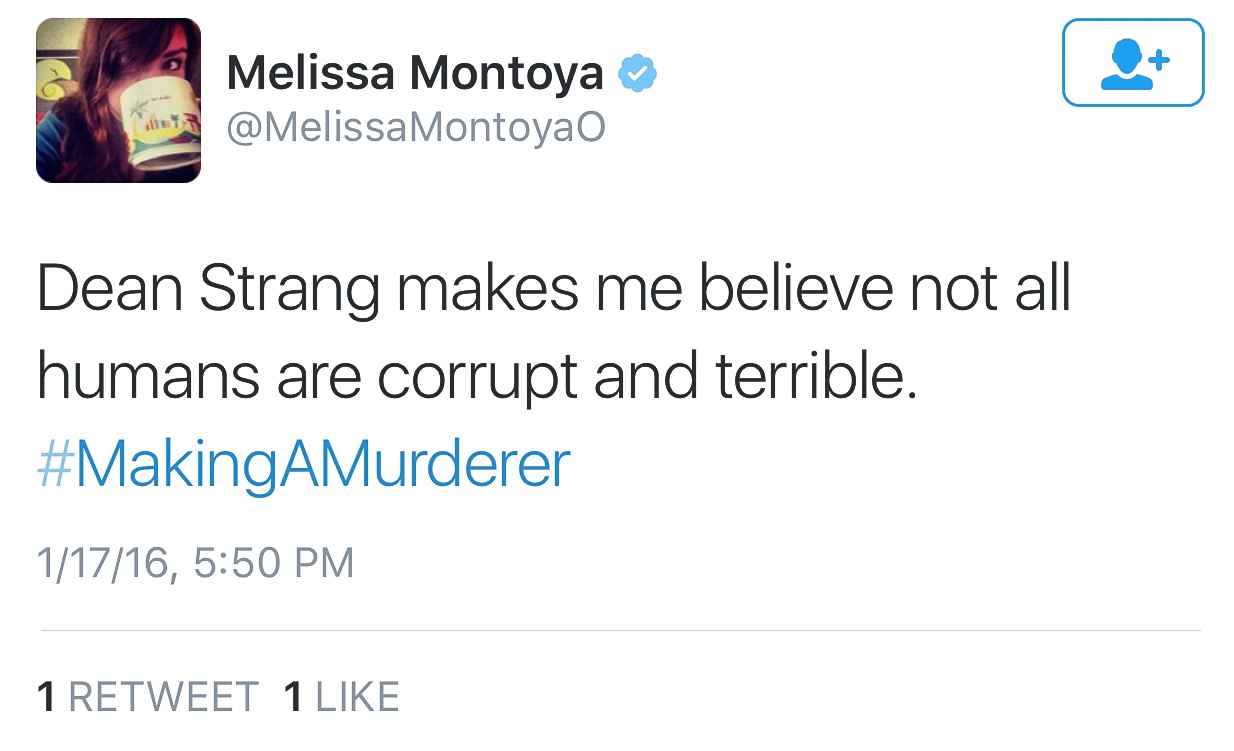Open Melissa Montoya's profile photo
This screenshot has width=1234, height=751.
pos(118,101)
